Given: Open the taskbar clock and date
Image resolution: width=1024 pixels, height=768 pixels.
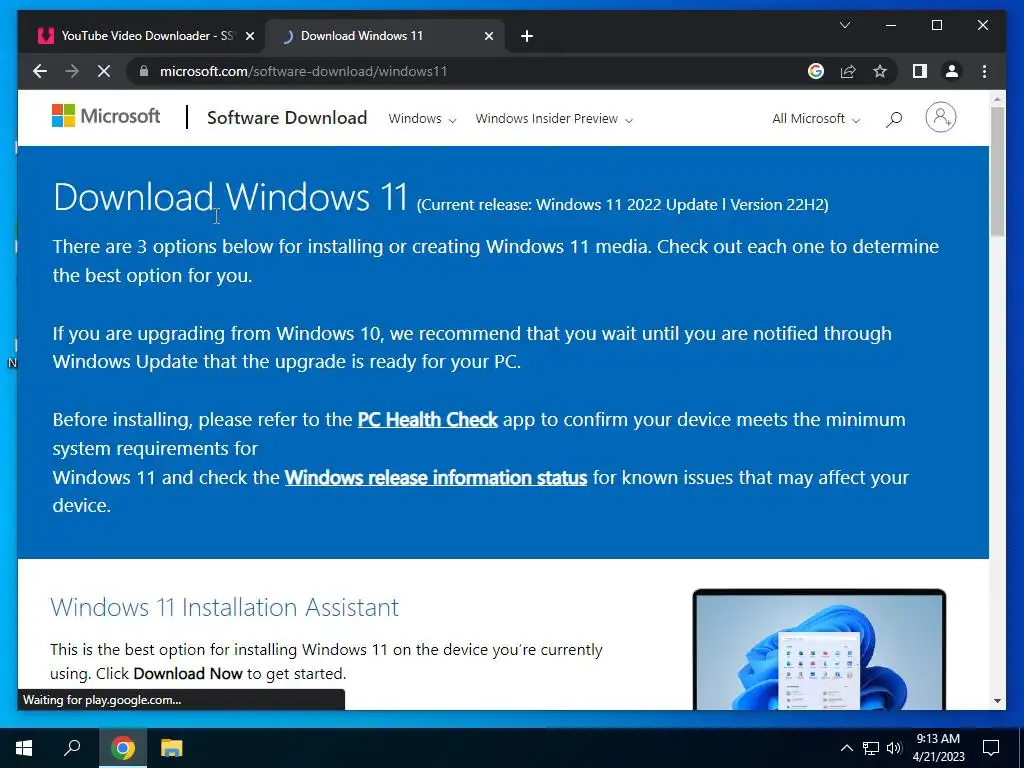Looking at the screenshot, I should pyautogui.click(x=938, y=748).
